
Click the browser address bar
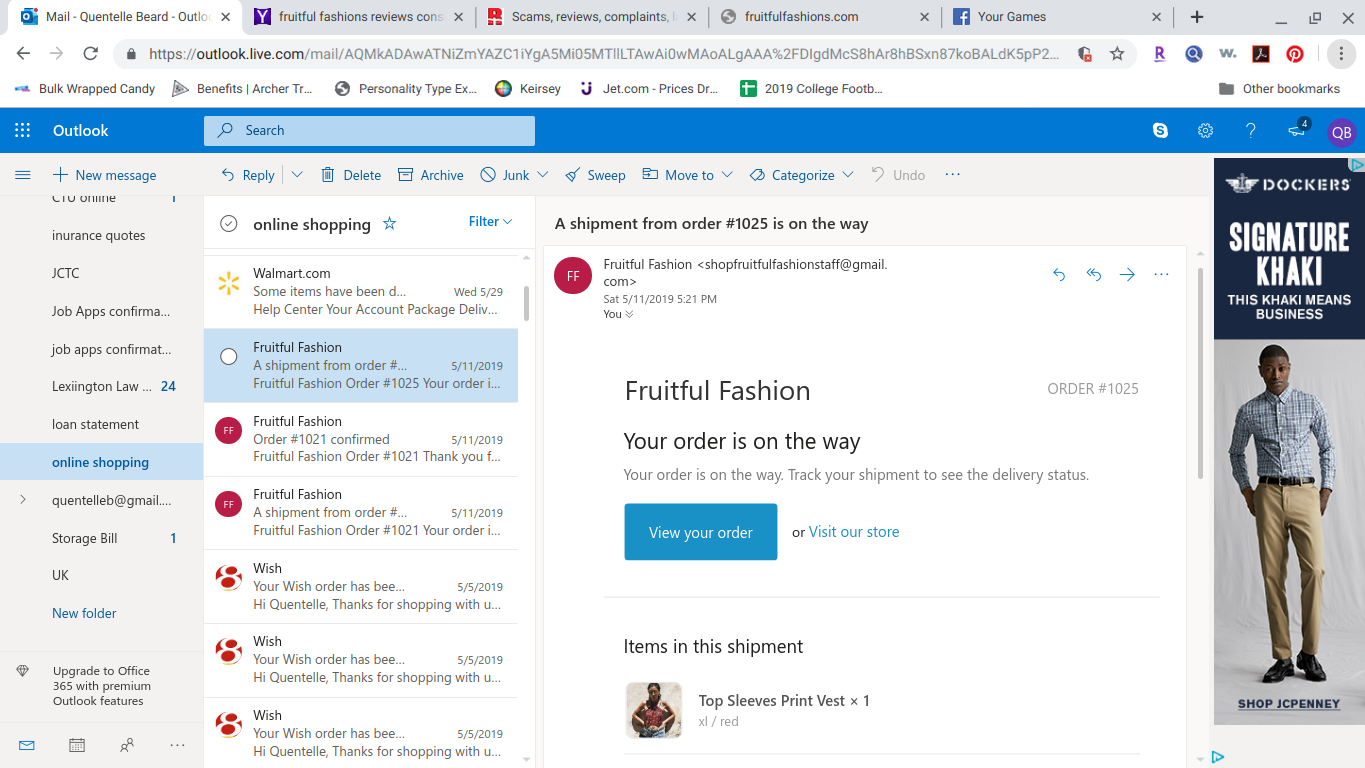coord(604,54)
